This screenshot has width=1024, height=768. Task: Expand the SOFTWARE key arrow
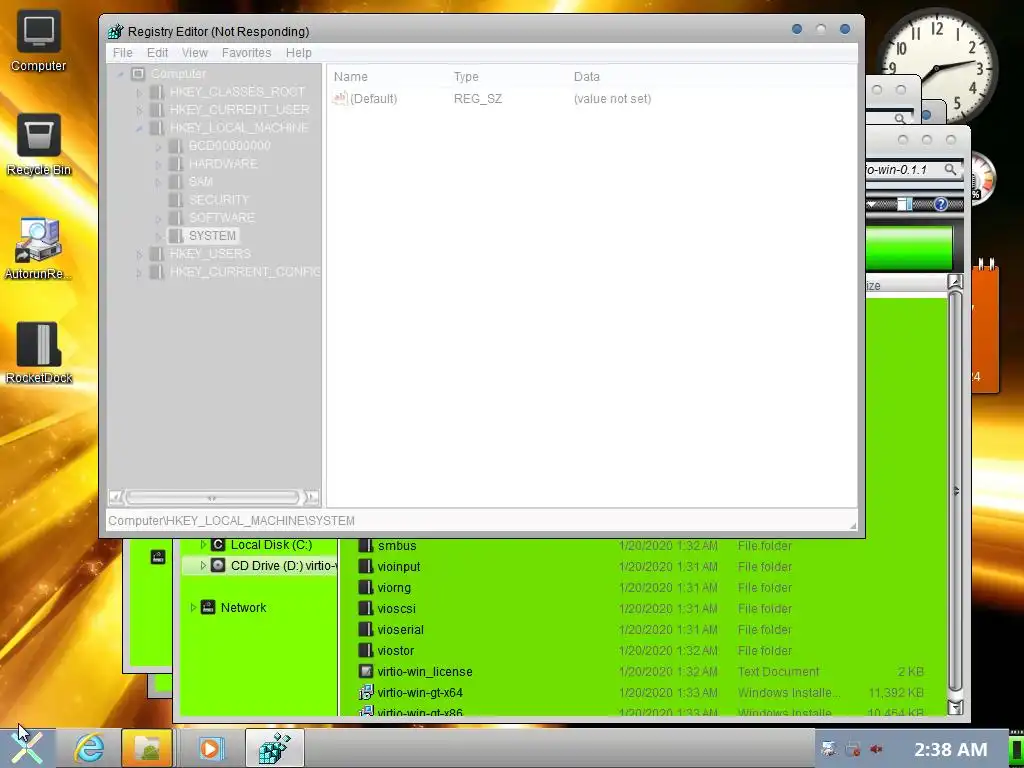[x=158, y=218]
